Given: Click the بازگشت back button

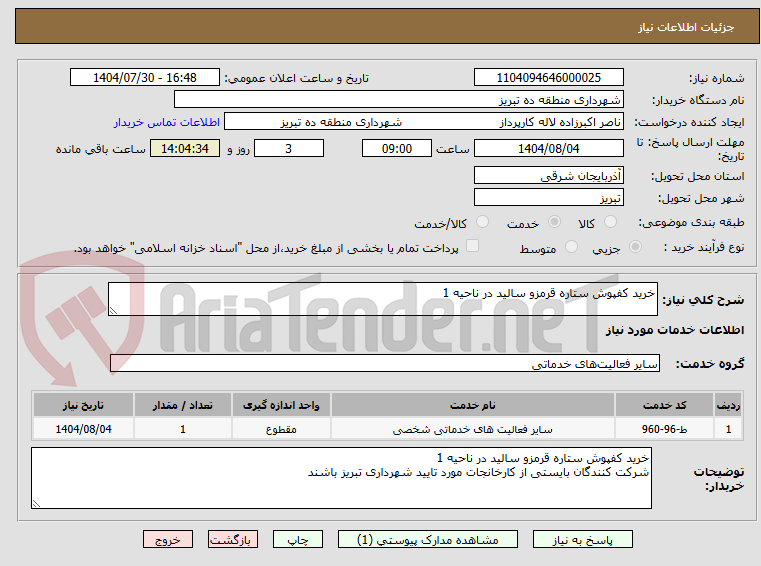Looking at the screenshot, I should [232, 539].
